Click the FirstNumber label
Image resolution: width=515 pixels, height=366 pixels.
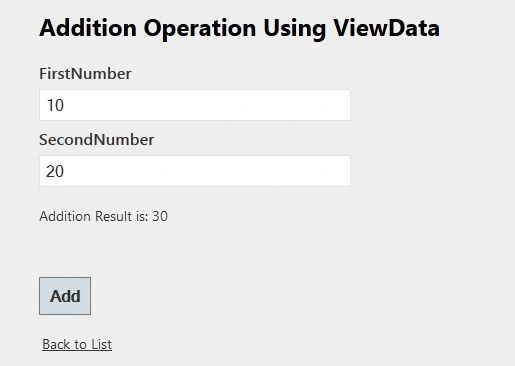pos(85,74)
